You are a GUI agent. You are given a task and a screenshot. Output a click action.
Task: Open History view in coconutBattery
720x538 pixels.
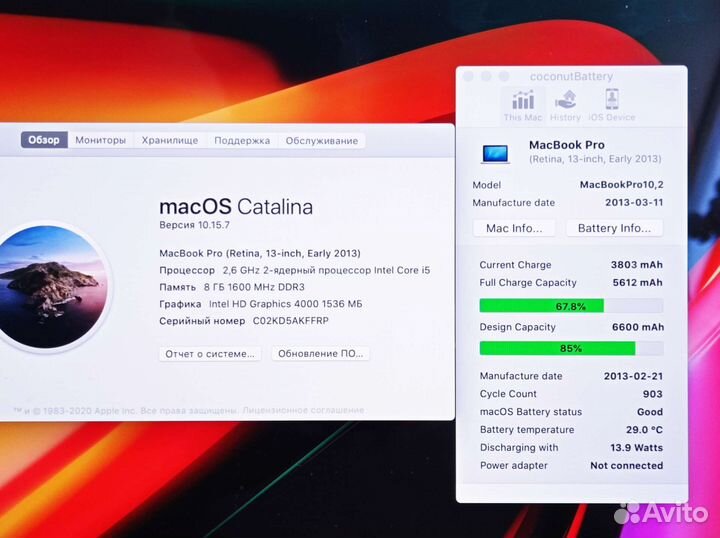click(565, 105)
